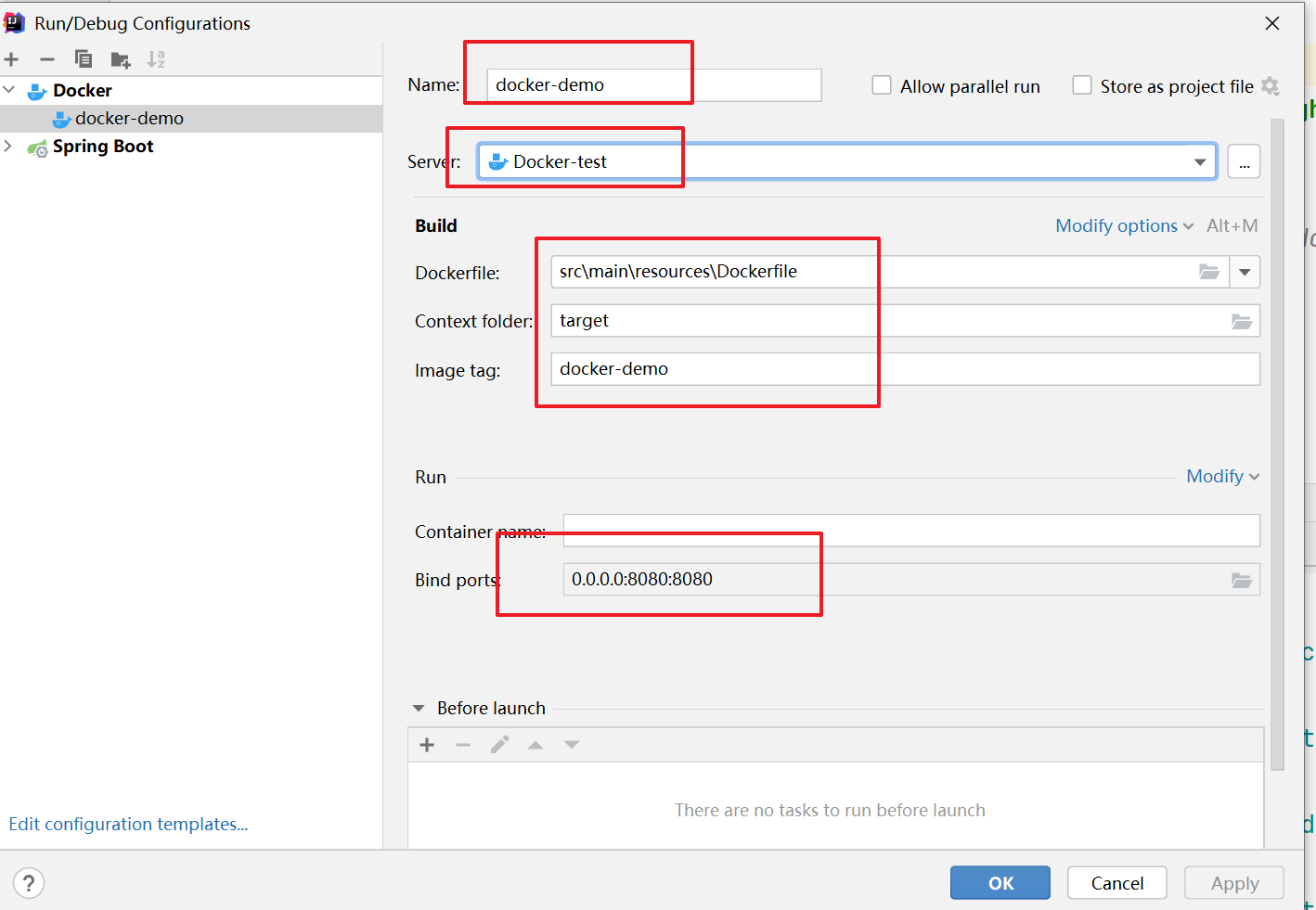Open the Server dropdown list
The height and width of the screenshot is (910, 1316).
[1200, 162]
